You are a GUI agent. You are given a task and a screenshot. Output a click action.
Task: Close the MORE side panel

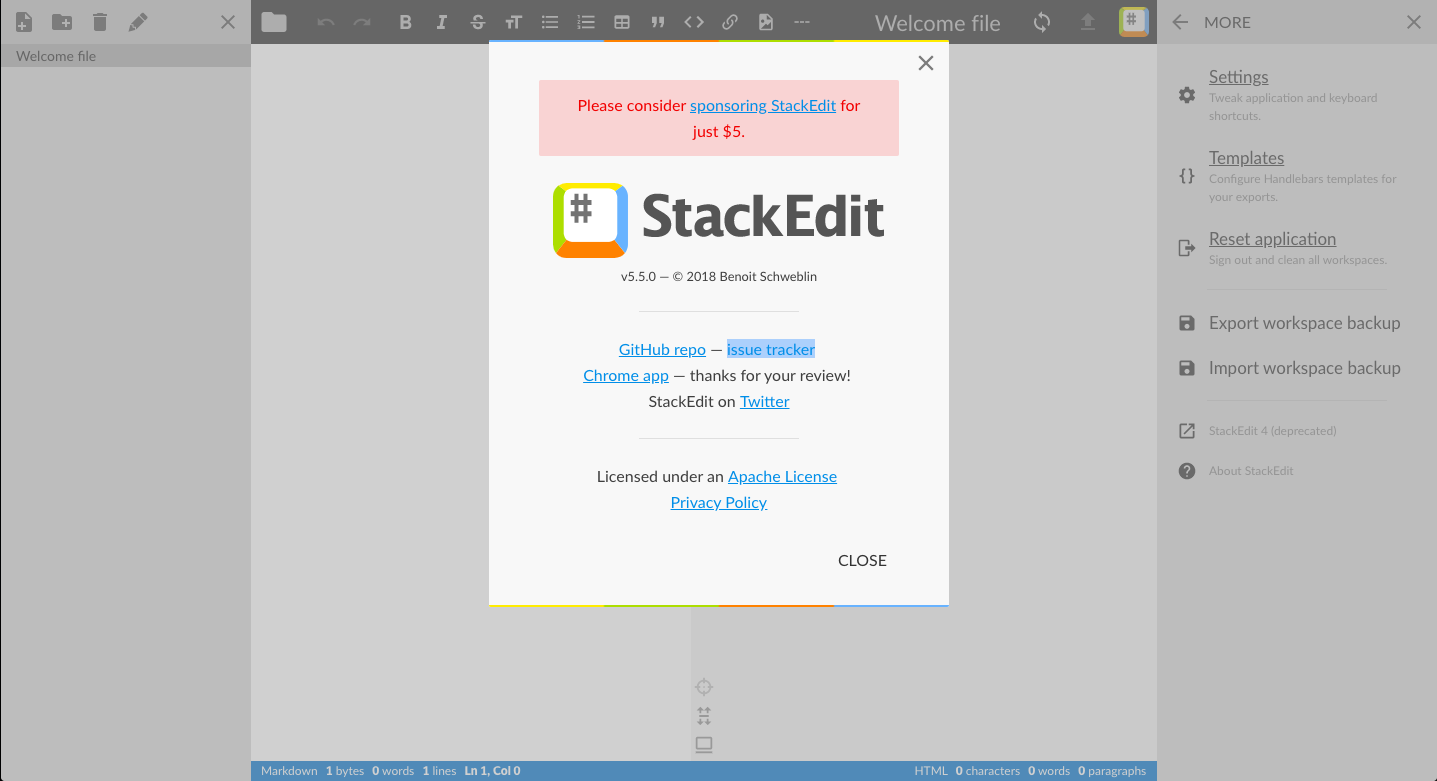(x=1414, y=22)
